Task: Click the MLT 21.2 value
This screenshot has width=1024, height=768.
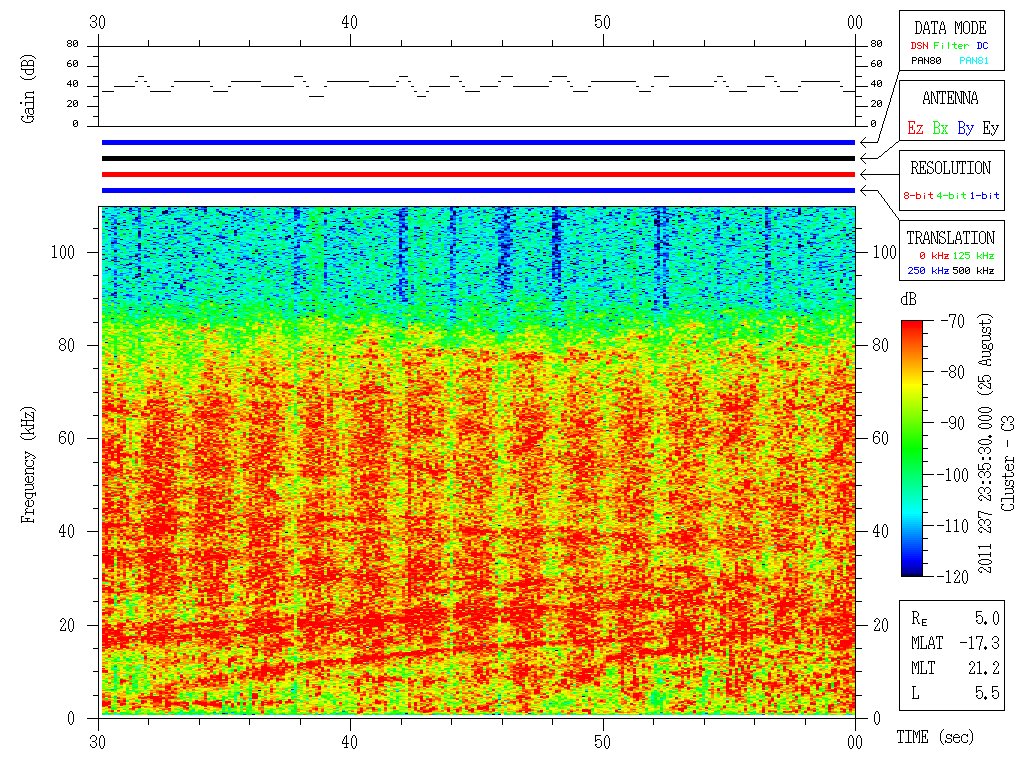Action: [984, 668]
